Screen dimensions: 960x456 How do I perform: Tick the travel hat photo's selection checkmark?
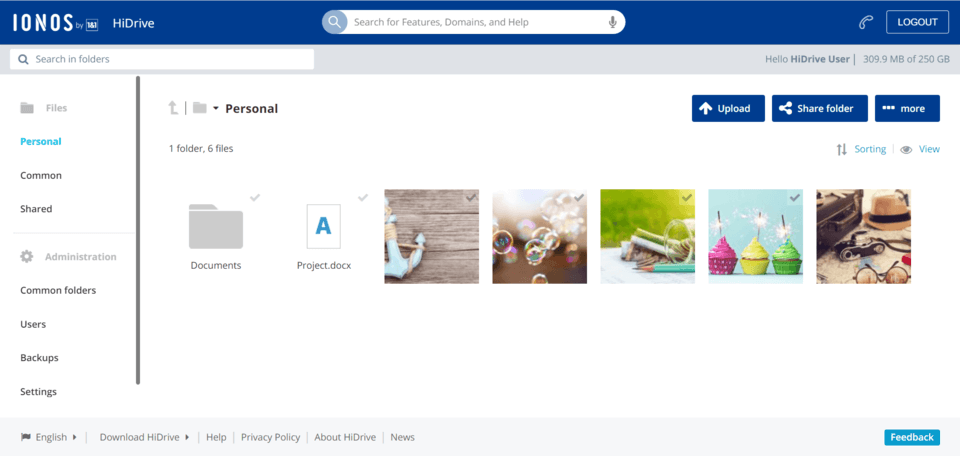pyautogui.click(x=902, y=197)
